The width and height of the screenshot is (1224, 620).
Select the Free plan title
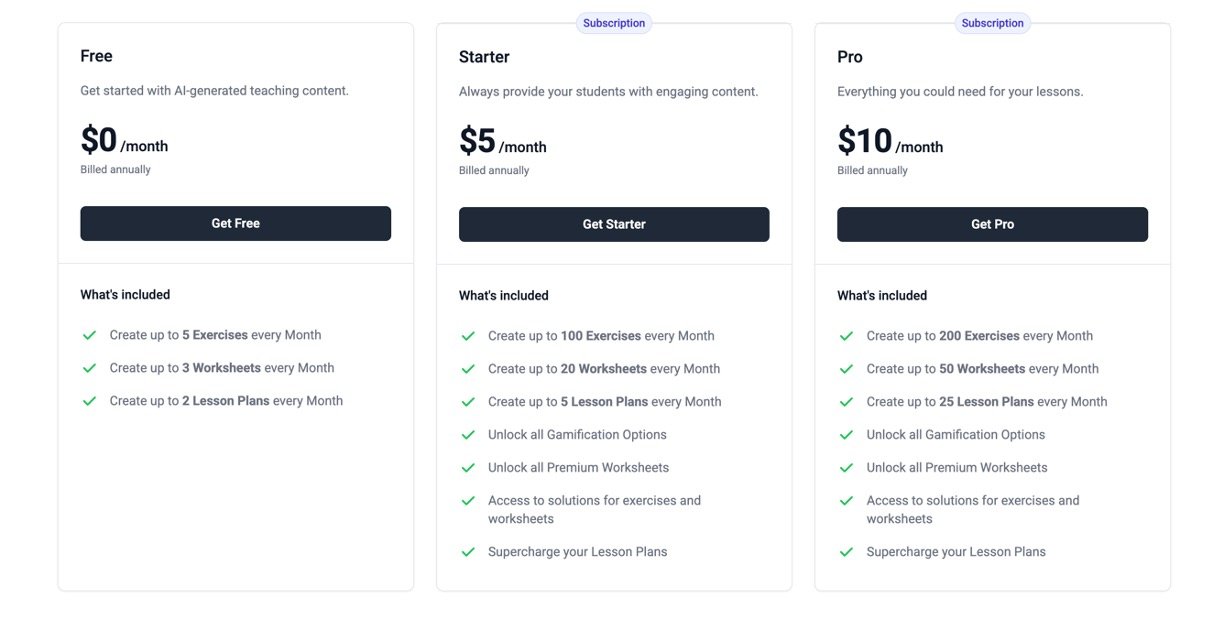click(97, 56)
